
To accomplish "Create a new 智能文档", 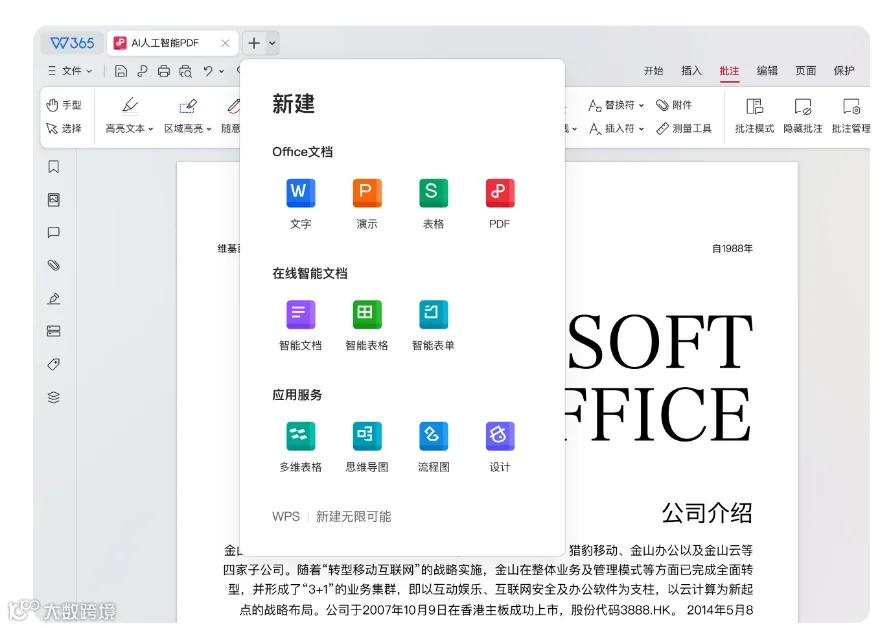I will click(x=300, y=324).
